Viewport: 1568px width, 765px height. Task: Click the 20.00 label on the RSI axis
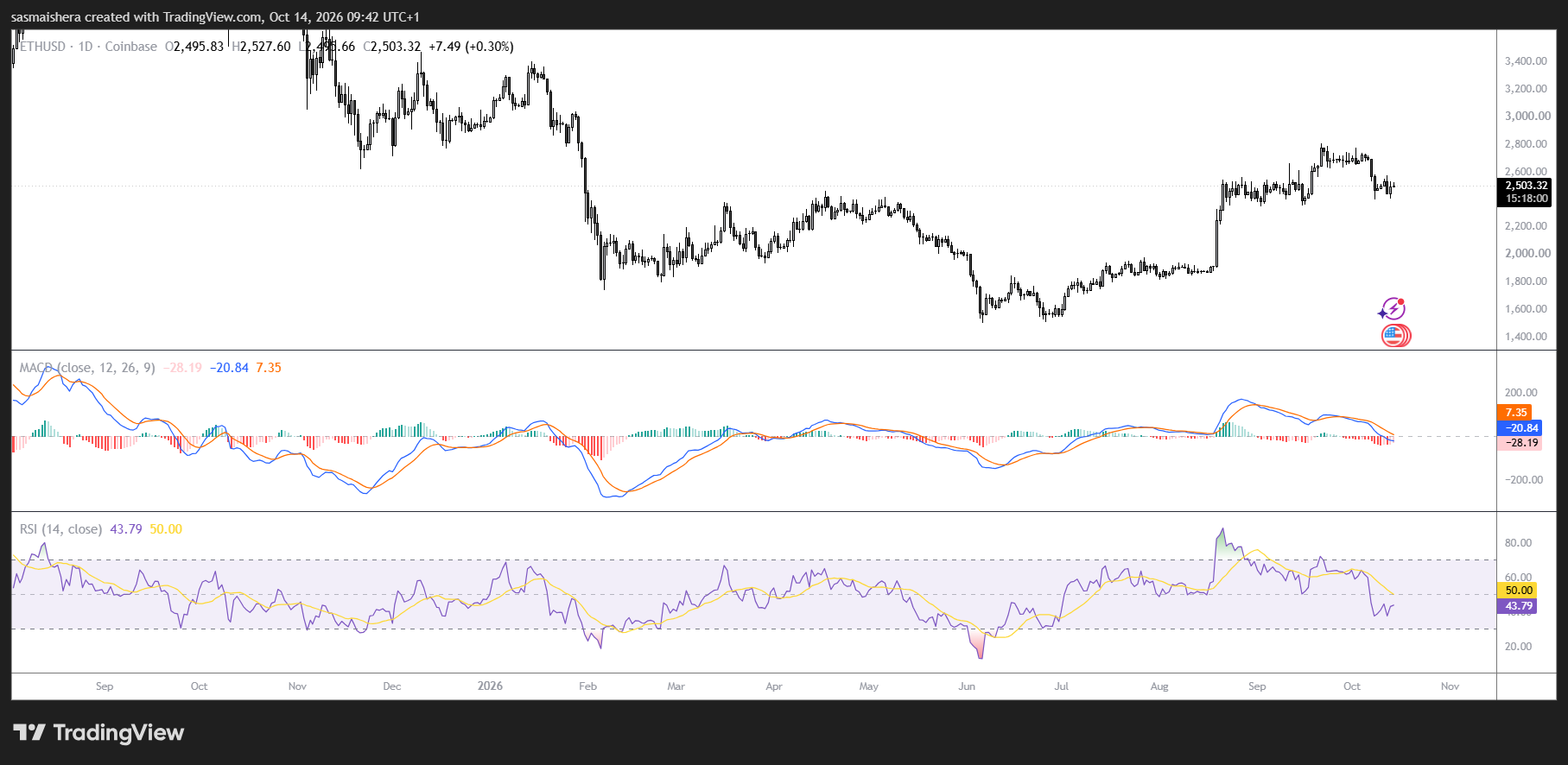point(1518,647)
